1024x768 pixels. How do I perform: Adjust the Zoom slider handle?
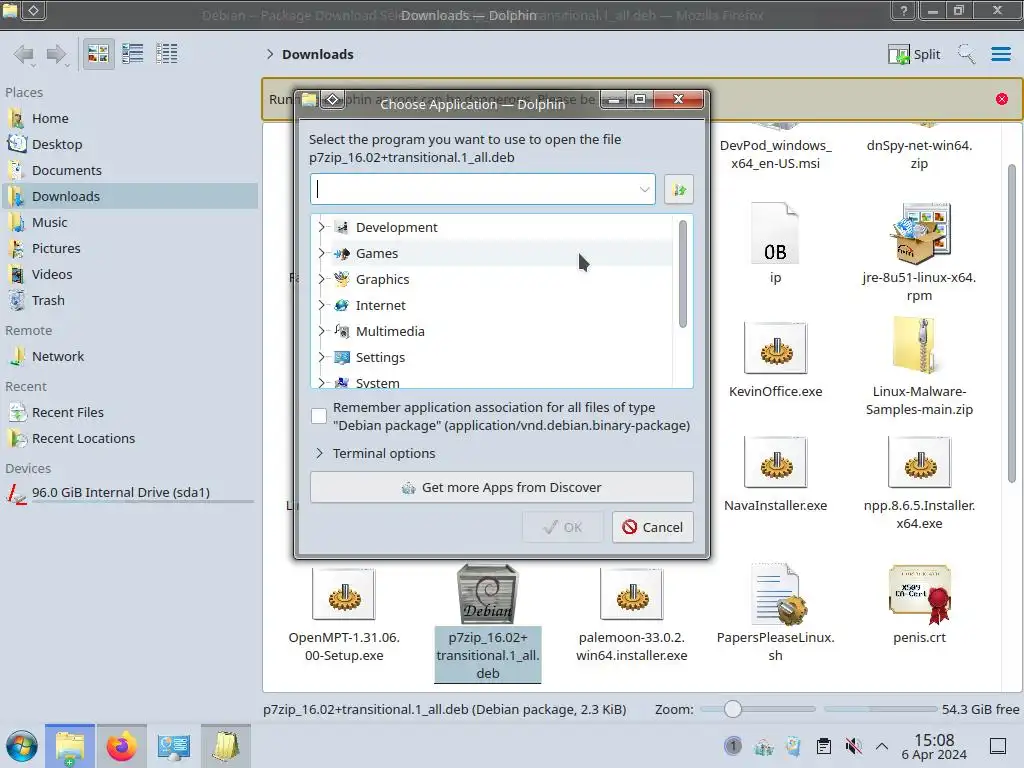coord(733,709)
